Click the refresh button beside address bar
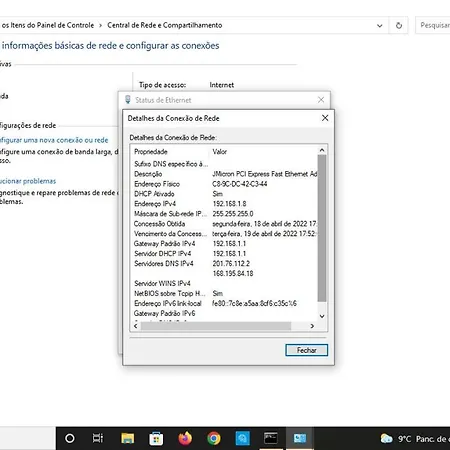 [399, 25]
